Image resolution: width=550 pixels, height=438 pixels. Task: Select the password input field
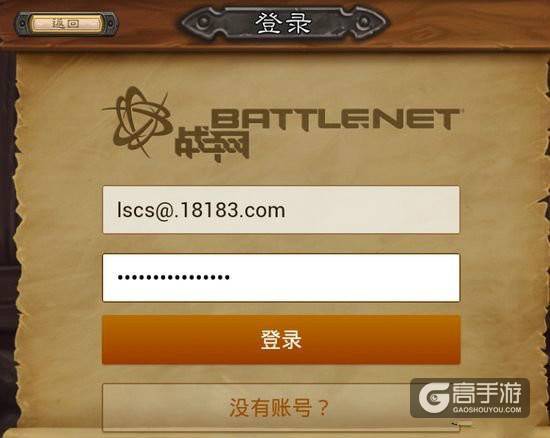[281, 277]
